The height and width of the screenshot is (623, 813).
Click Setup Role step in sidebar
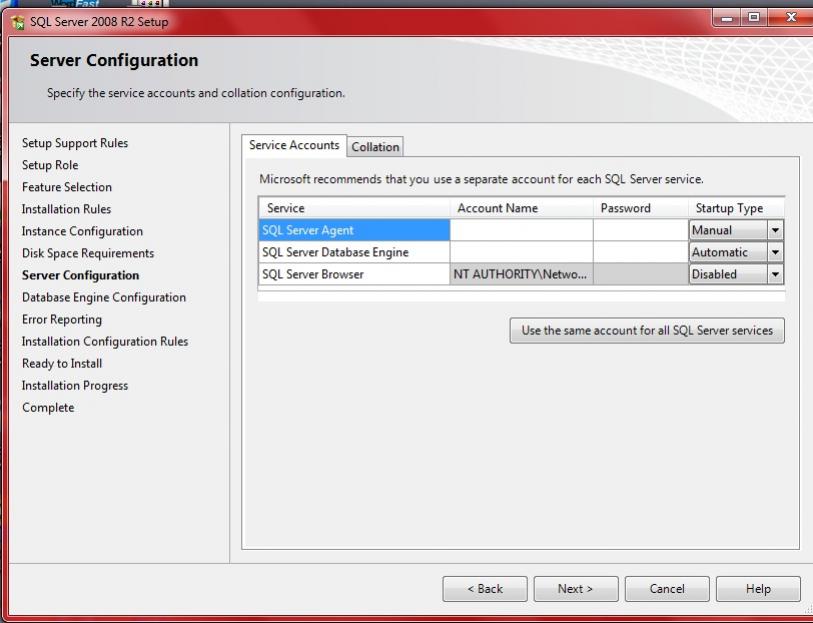pyautogui.click(x=50, y=165)
